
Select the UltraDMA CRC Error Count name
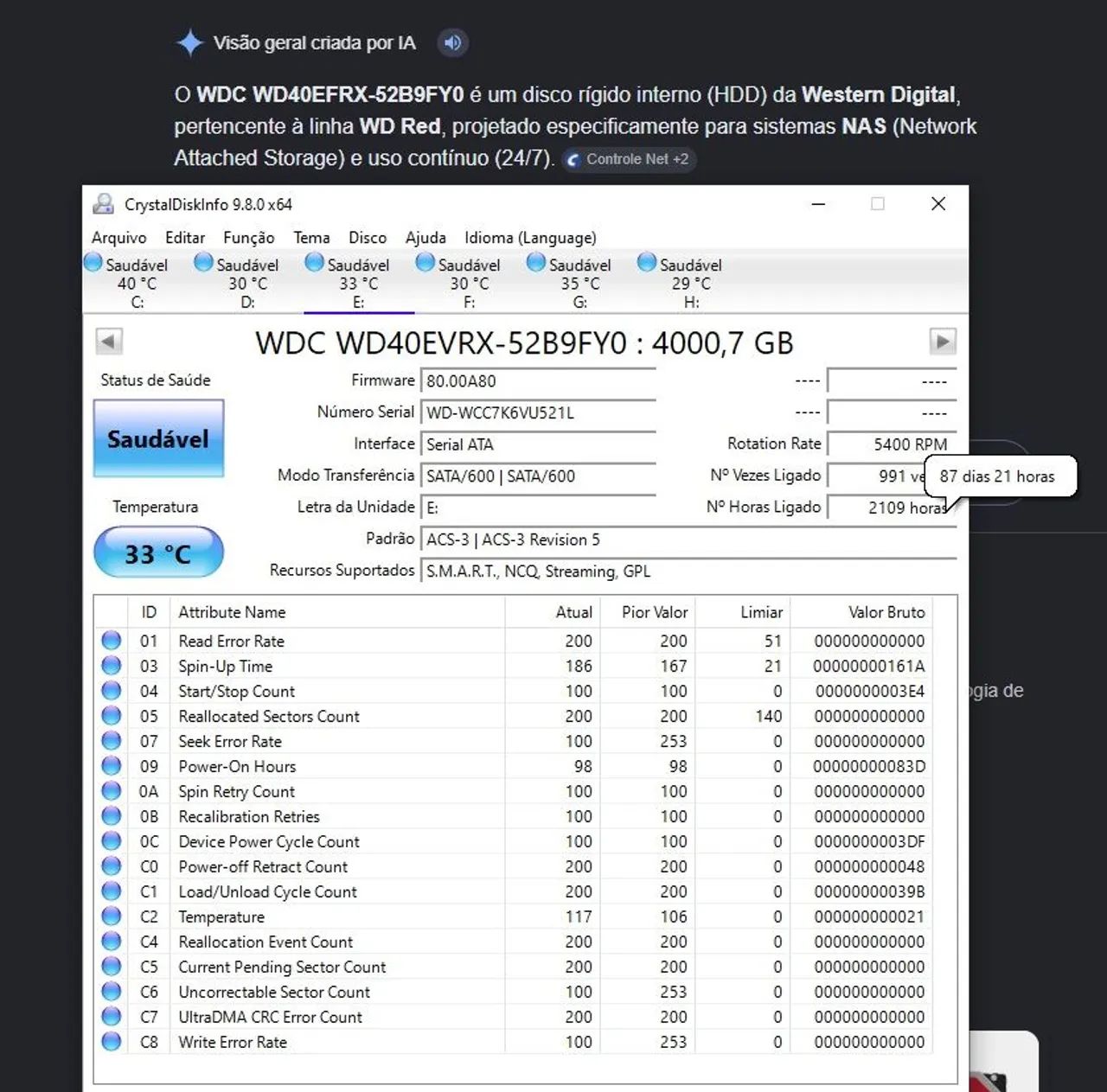point(271,1018)
